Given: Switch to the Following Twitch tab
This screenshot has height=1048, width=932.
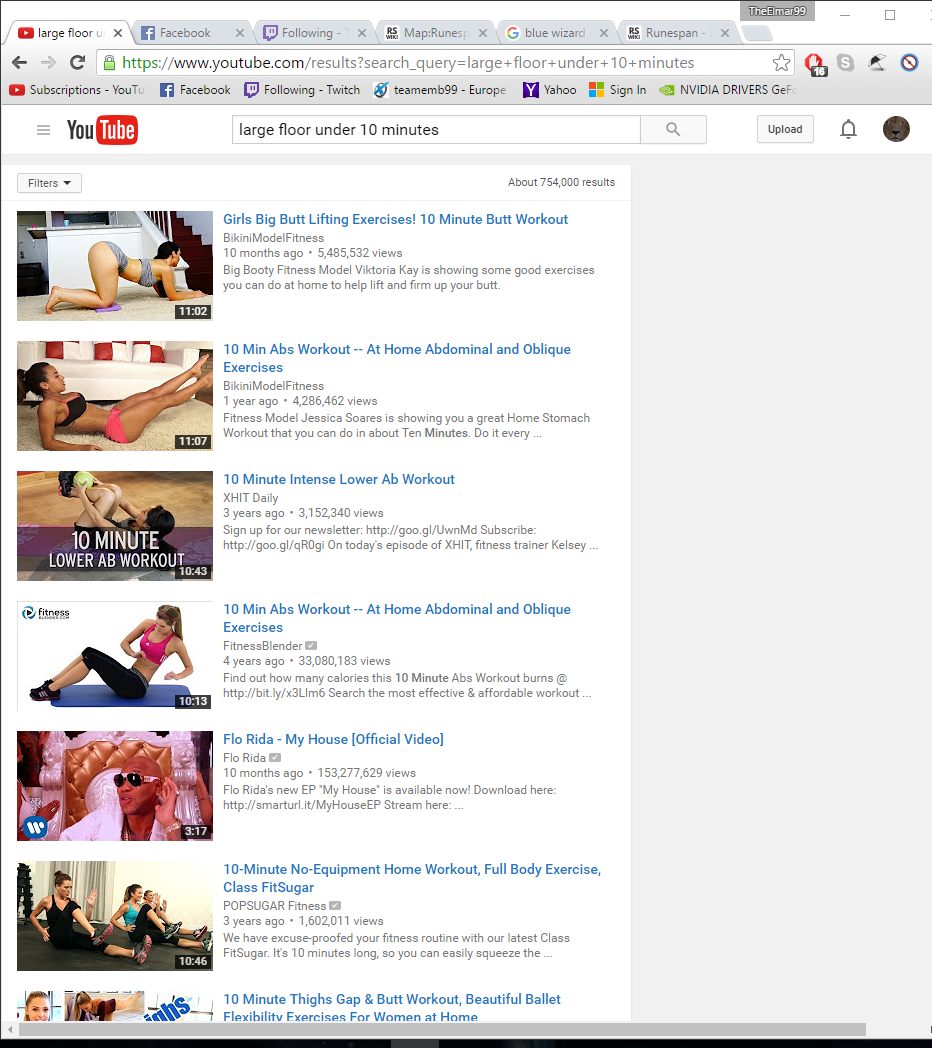Looking at the screenshot, I should (307, 33).
